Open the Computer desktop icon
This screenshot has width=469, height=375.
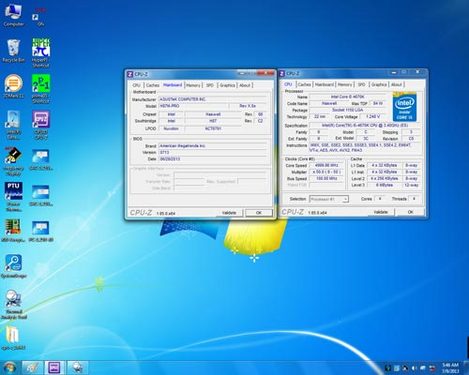pyautogui.click(x=14, y=14)
